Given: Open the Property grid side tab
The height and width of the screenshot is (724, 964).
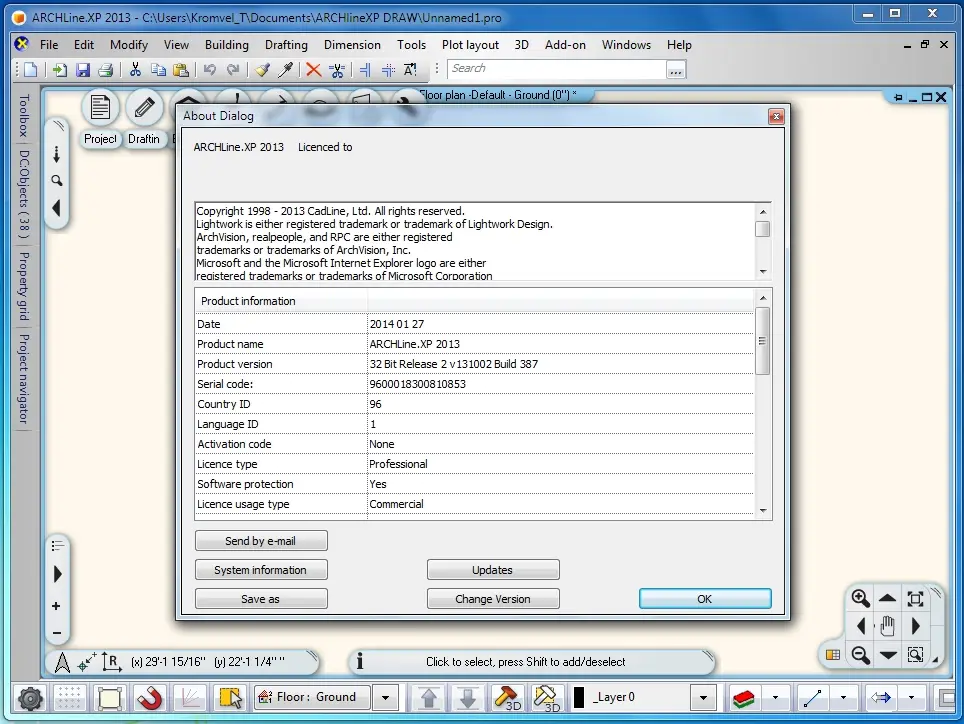Looking at the screenshot, I should click(23, 286).
